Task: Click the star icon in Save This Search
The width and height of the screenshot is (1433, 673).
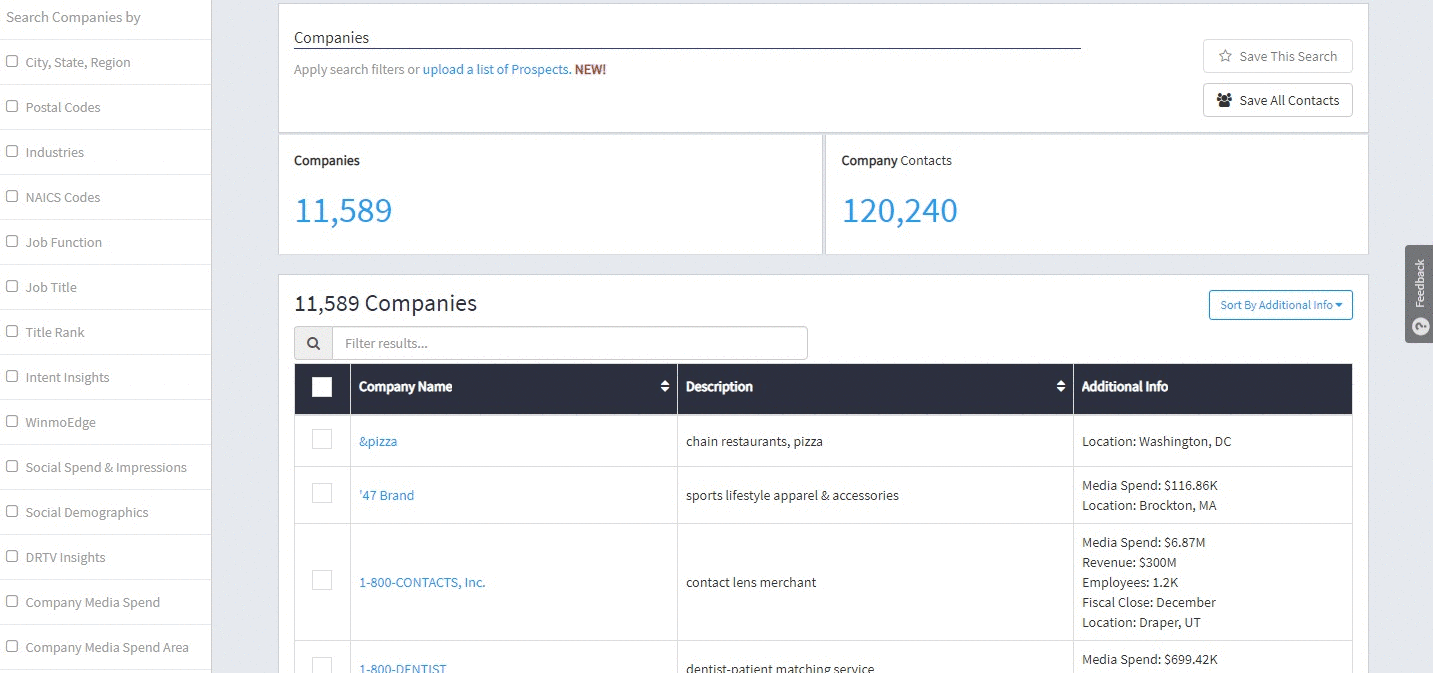Action: click(x=1225, y=57)
